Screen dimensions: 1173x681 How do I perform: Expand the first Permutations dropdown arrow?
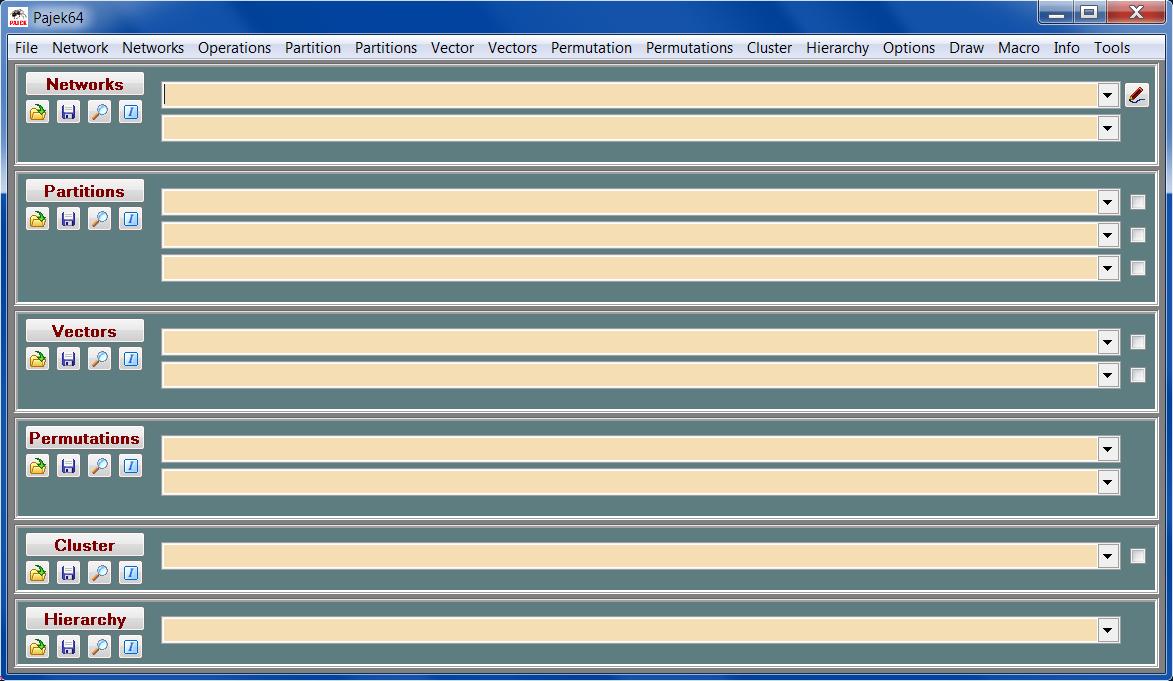point(1108,449)
